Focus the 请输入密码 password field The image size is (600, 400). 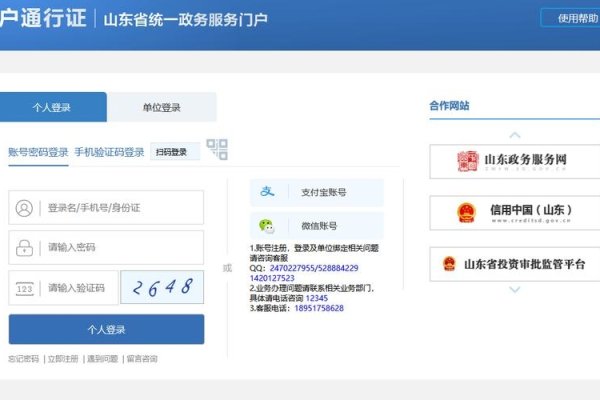[106, 247]
